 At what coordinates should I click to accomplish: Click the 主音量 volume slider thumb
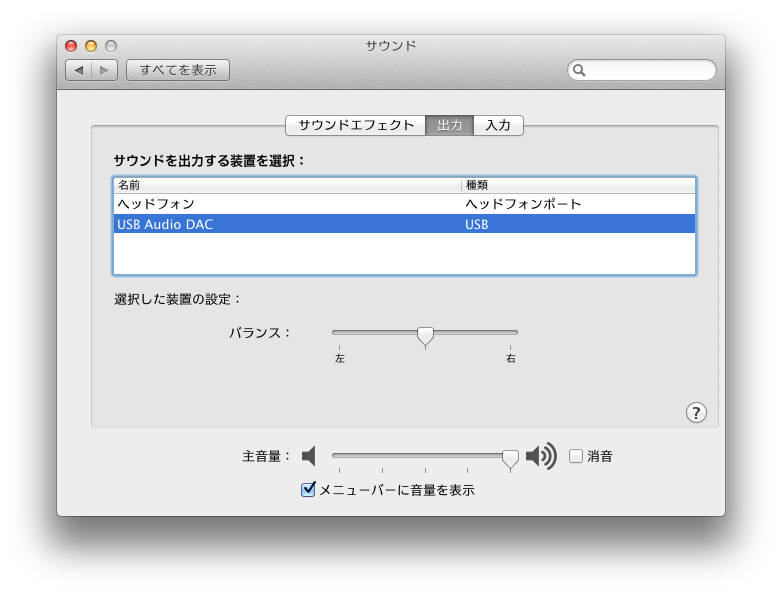[x=510, y=458]
